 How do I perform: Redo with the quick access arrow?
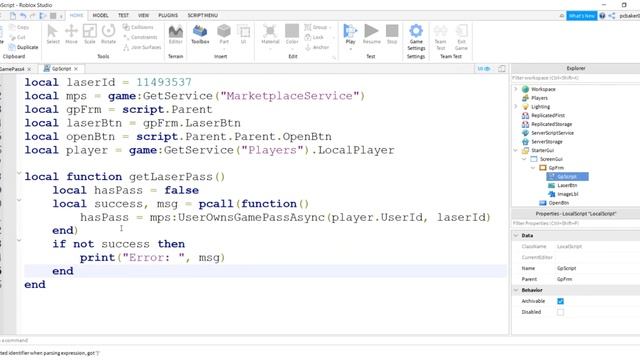33,16
